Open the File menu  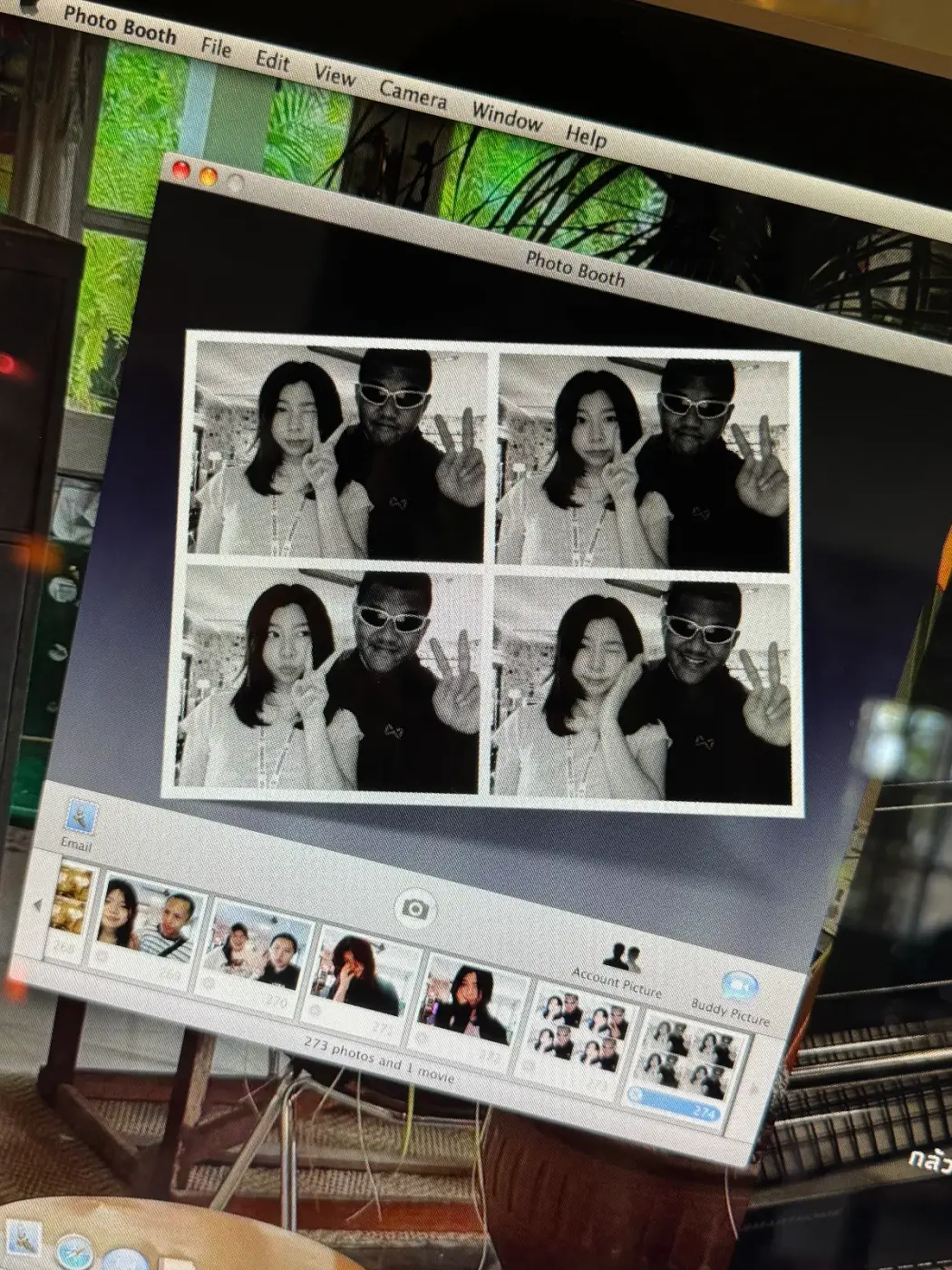pos(216,46)
